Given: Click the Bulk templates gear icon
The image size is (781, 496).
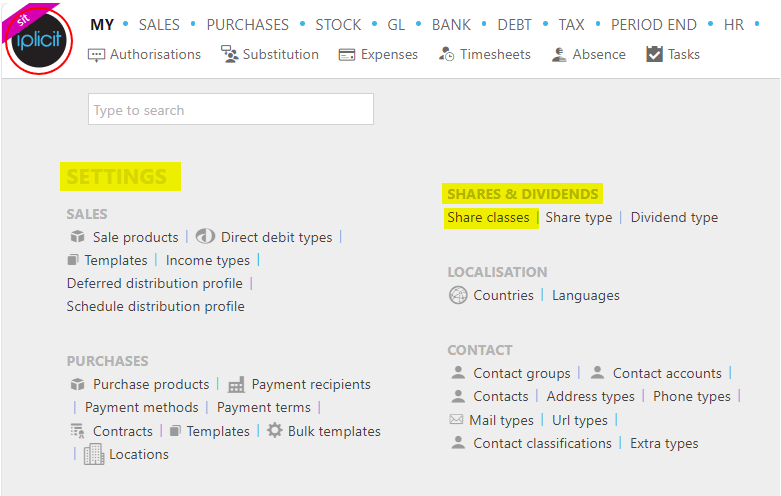Looking at the screenshot, I should point(274,430).
